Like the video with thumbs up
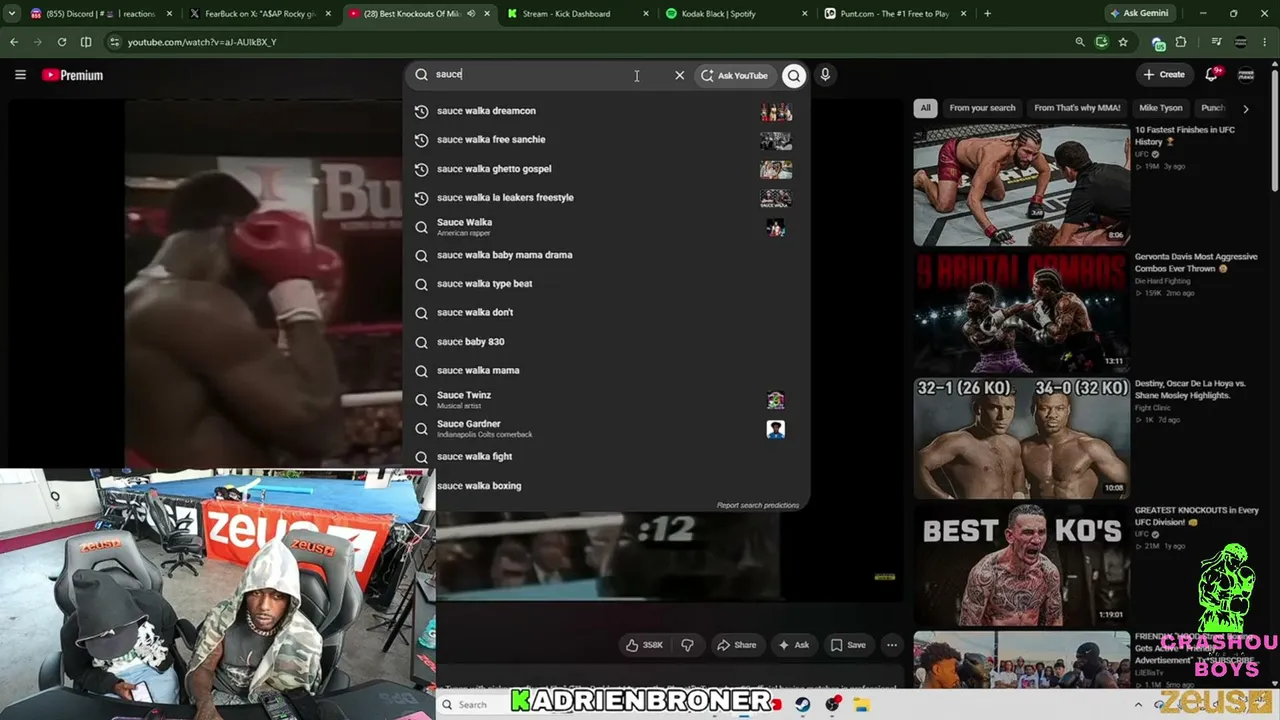Image resolution: width=1280 pixels, height=720 pixels. coord(644,645)
